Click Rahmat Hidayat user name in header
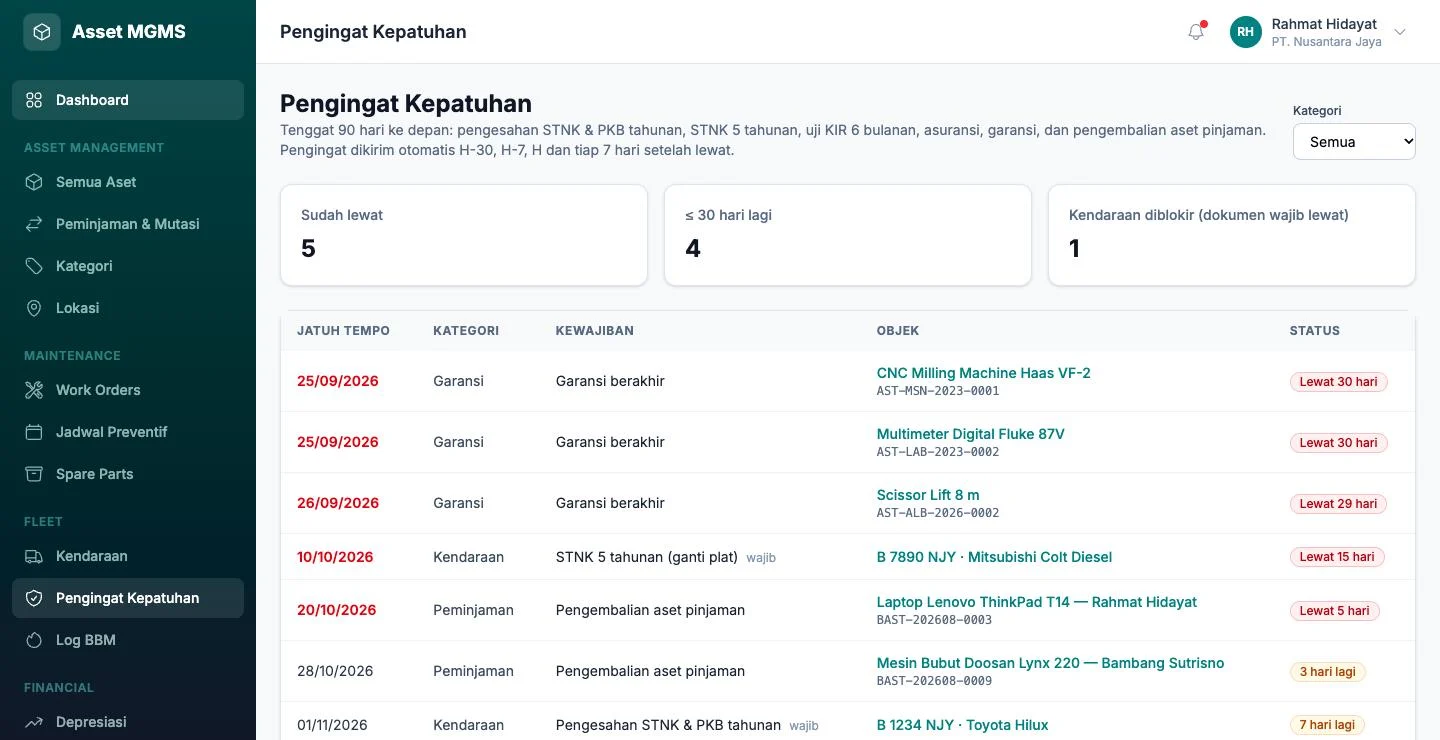The height and width of the screenshot is (740, 1440). click(1324, 24)
